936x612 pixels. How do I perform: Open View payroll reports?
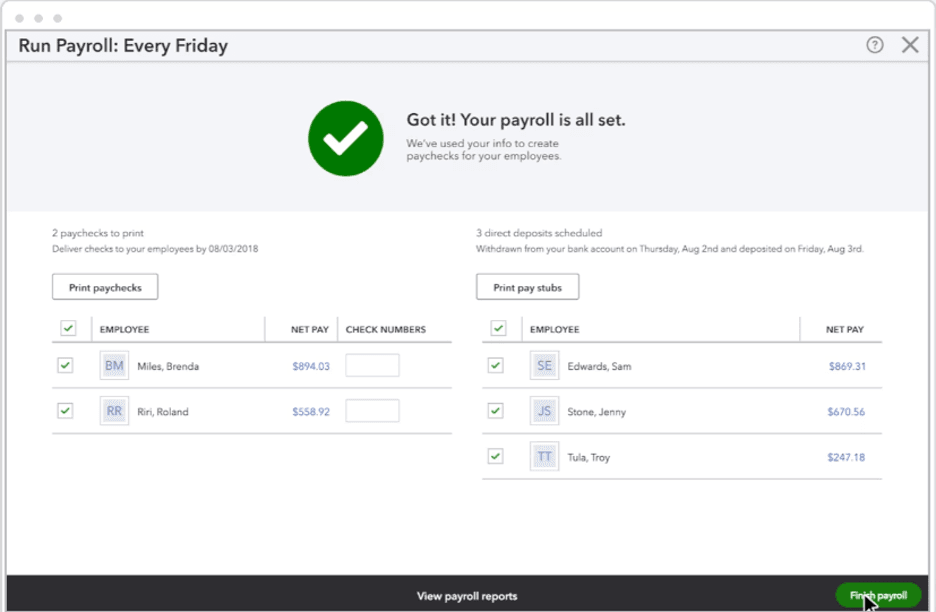click(466, 594)
